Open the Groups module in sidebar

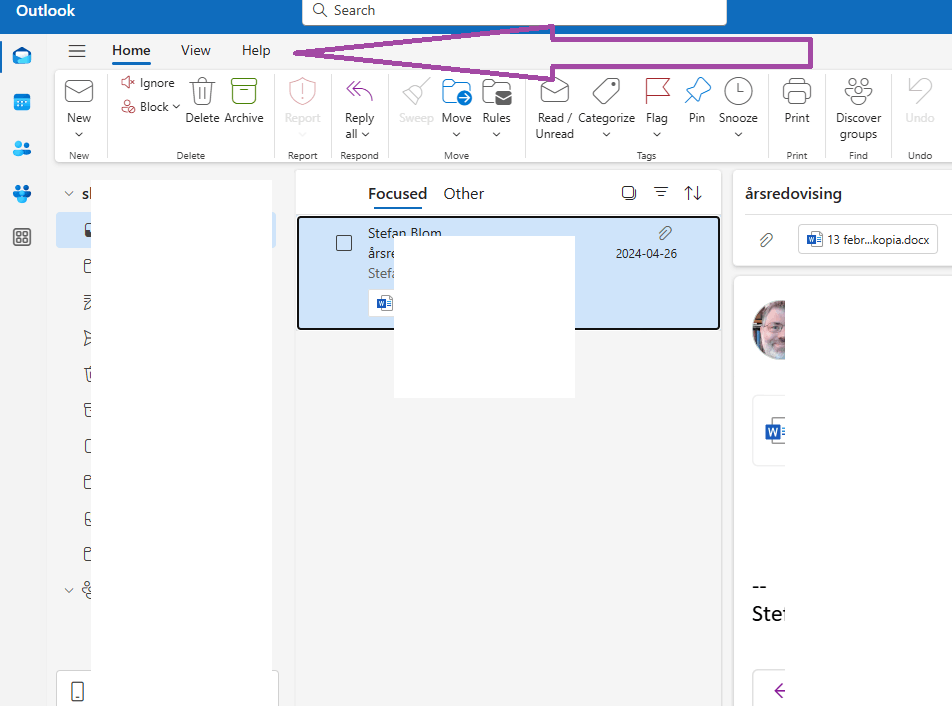click(x=22, y=193)
